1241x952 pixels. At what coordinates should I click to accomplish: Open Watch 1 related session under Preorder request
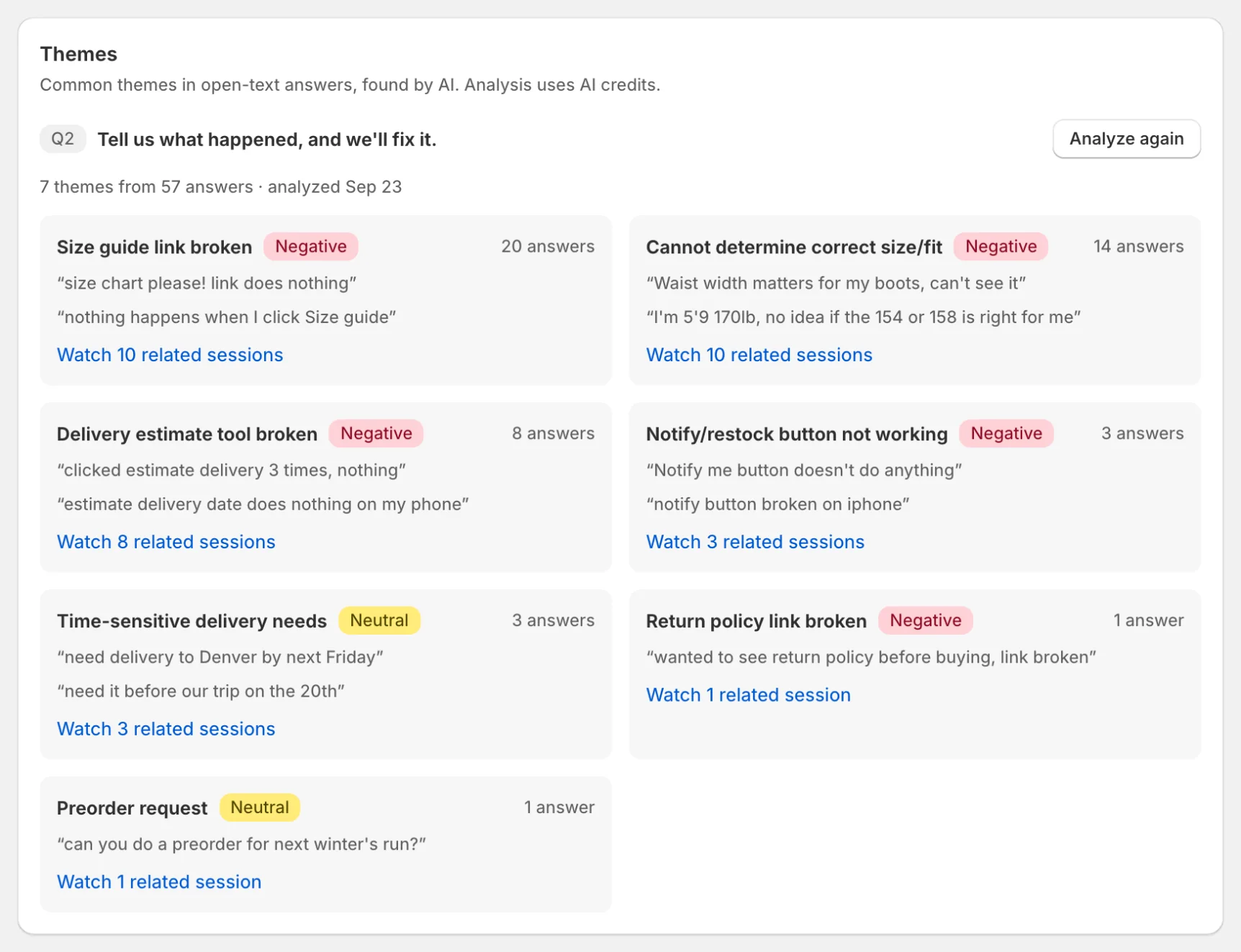[x=159, y=882]
